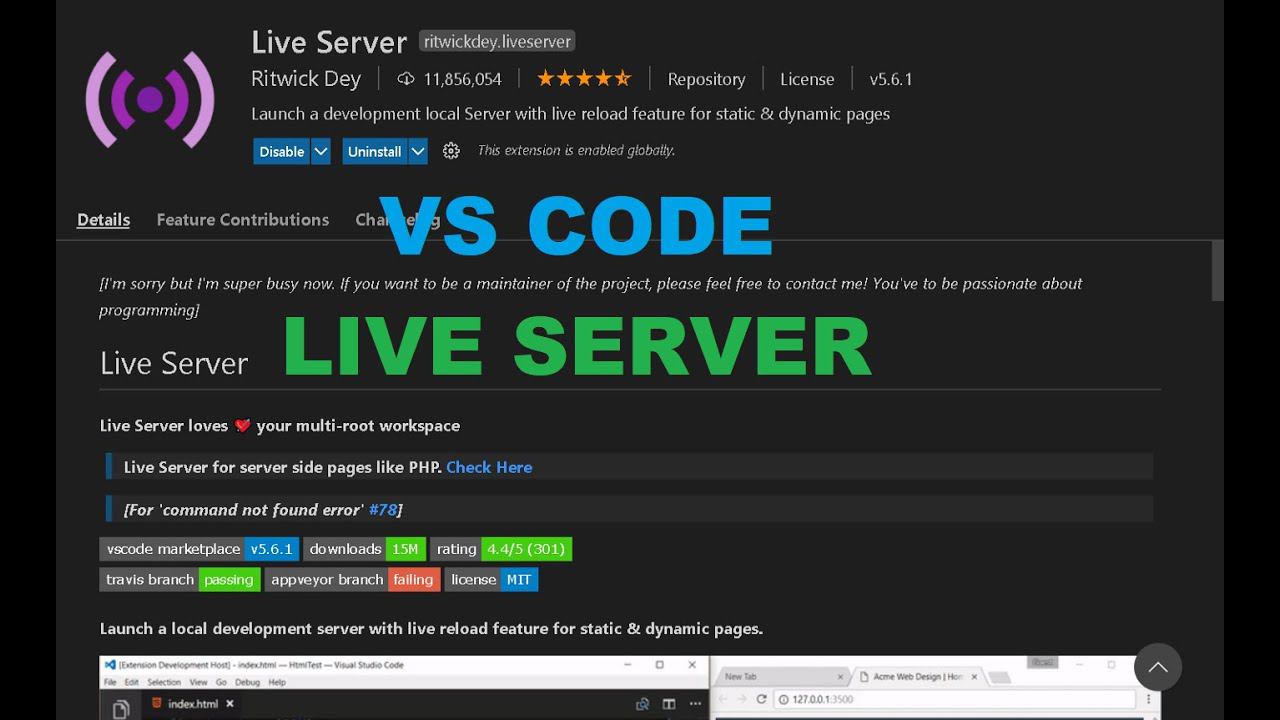Click the 'This extension is enabled globally' text
Screen dimensions: 1280x720
click(x=576, y=150)
